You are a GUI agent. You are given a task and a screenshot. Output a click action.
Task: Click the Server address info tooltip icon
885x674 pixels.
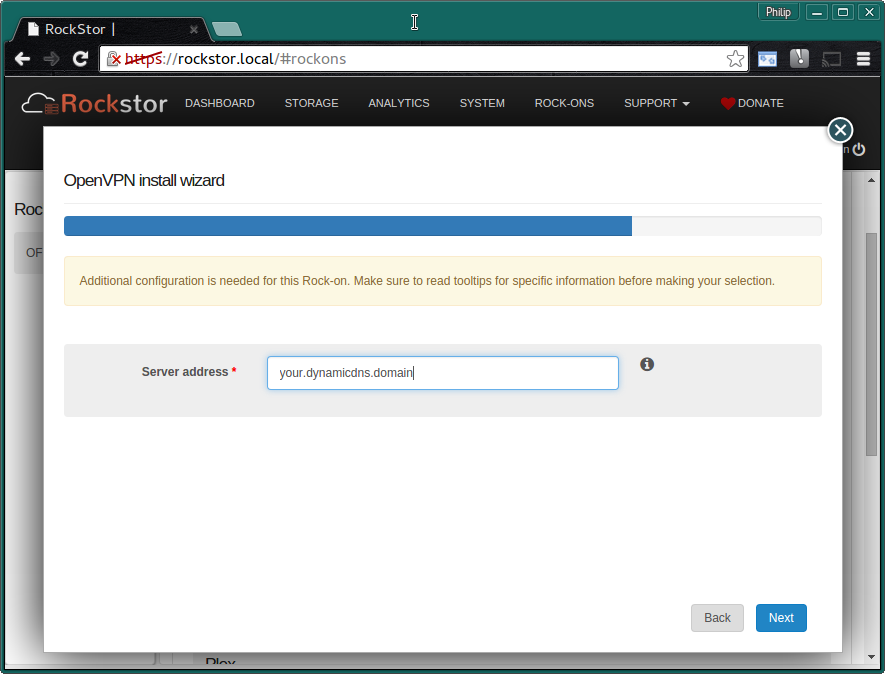[647, 364]
